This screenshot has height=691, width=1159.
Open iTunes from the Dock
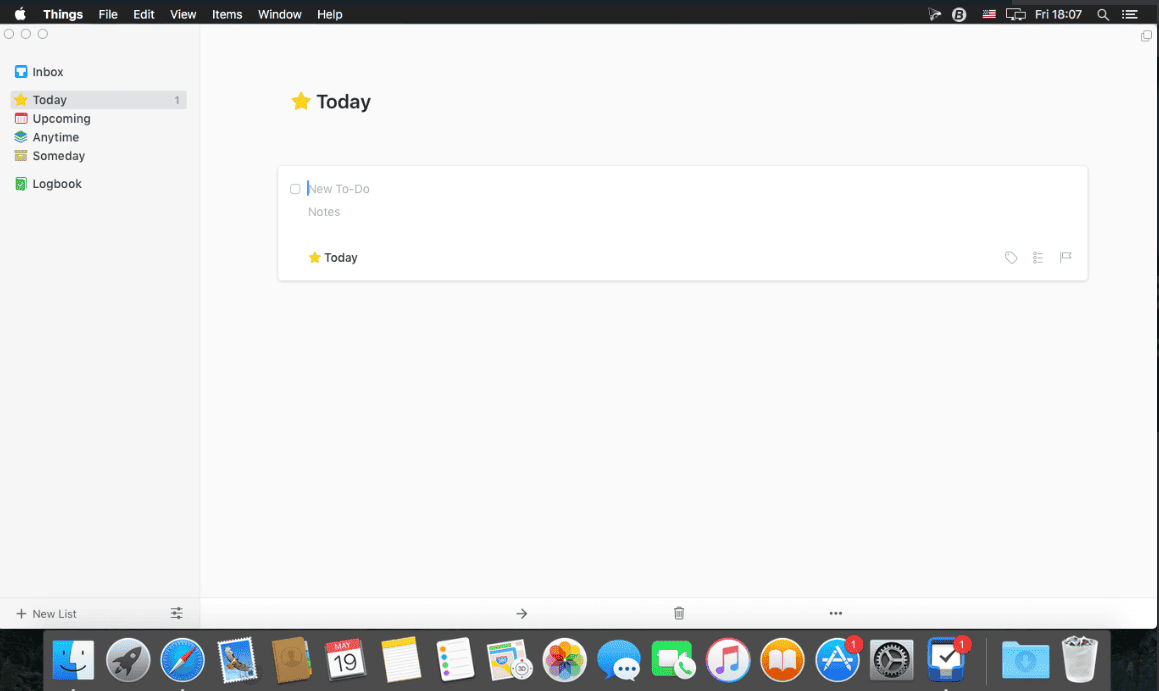[728, 660]
